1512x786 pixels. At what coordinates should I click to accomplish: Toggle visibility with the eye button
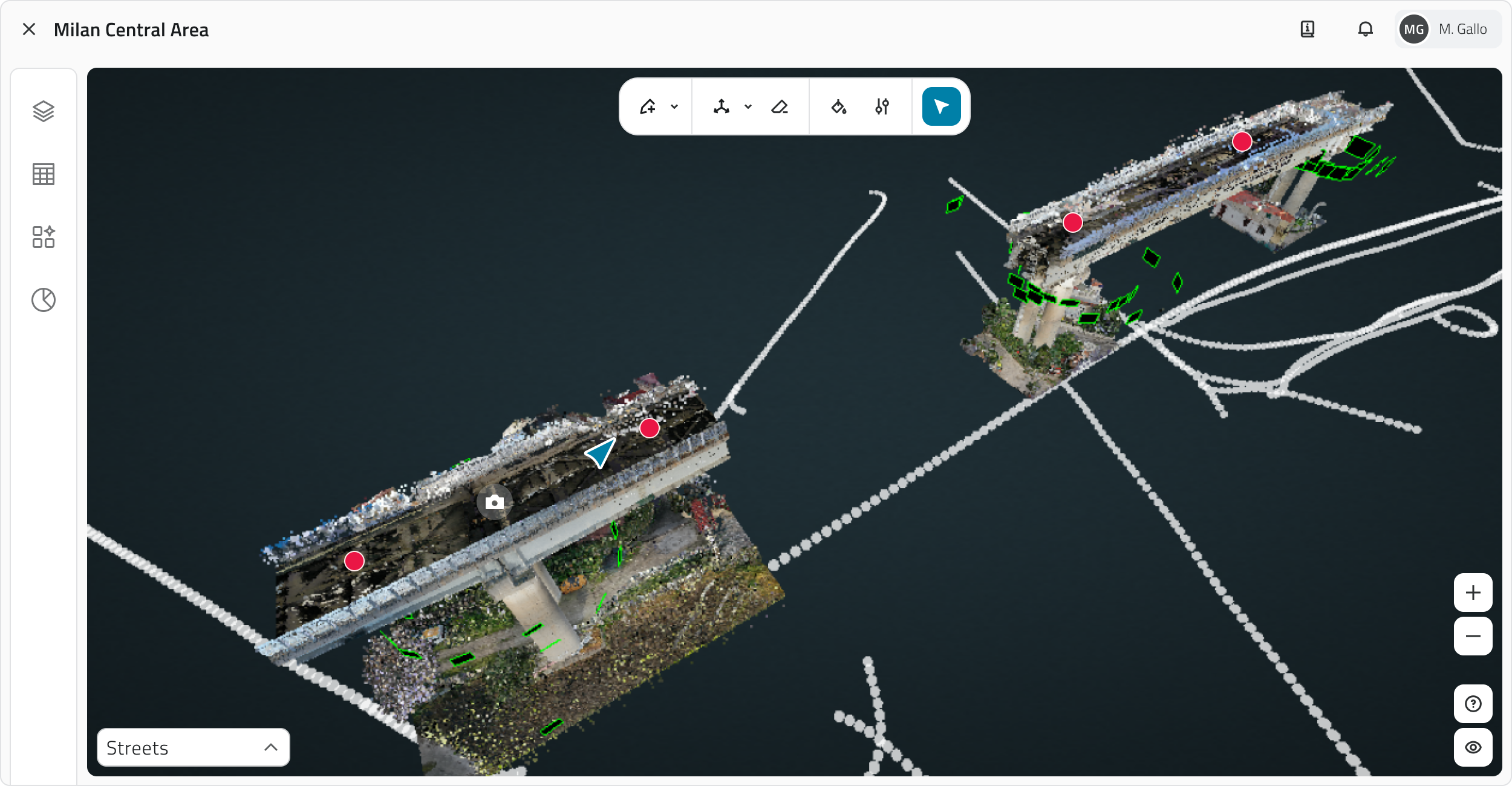point(1473,747)
